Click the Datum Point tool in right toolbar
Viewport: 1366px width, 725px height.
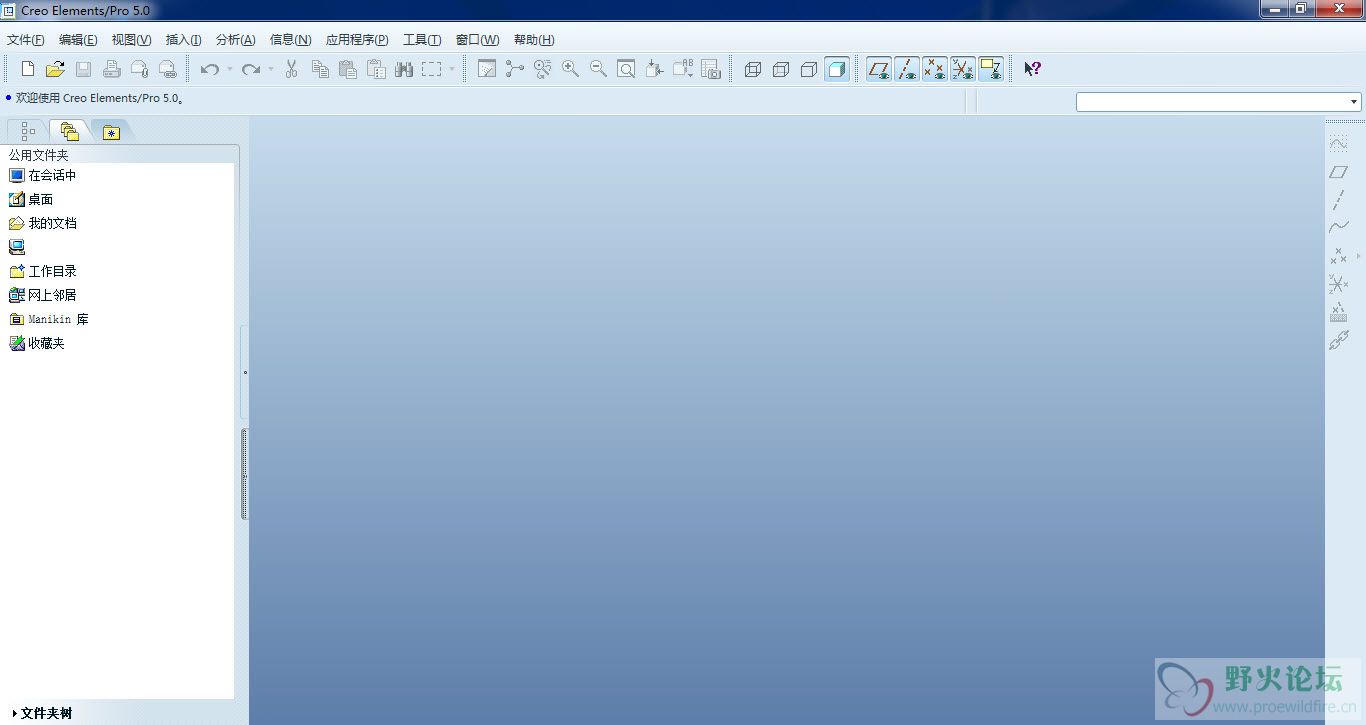pos(1338,256)
